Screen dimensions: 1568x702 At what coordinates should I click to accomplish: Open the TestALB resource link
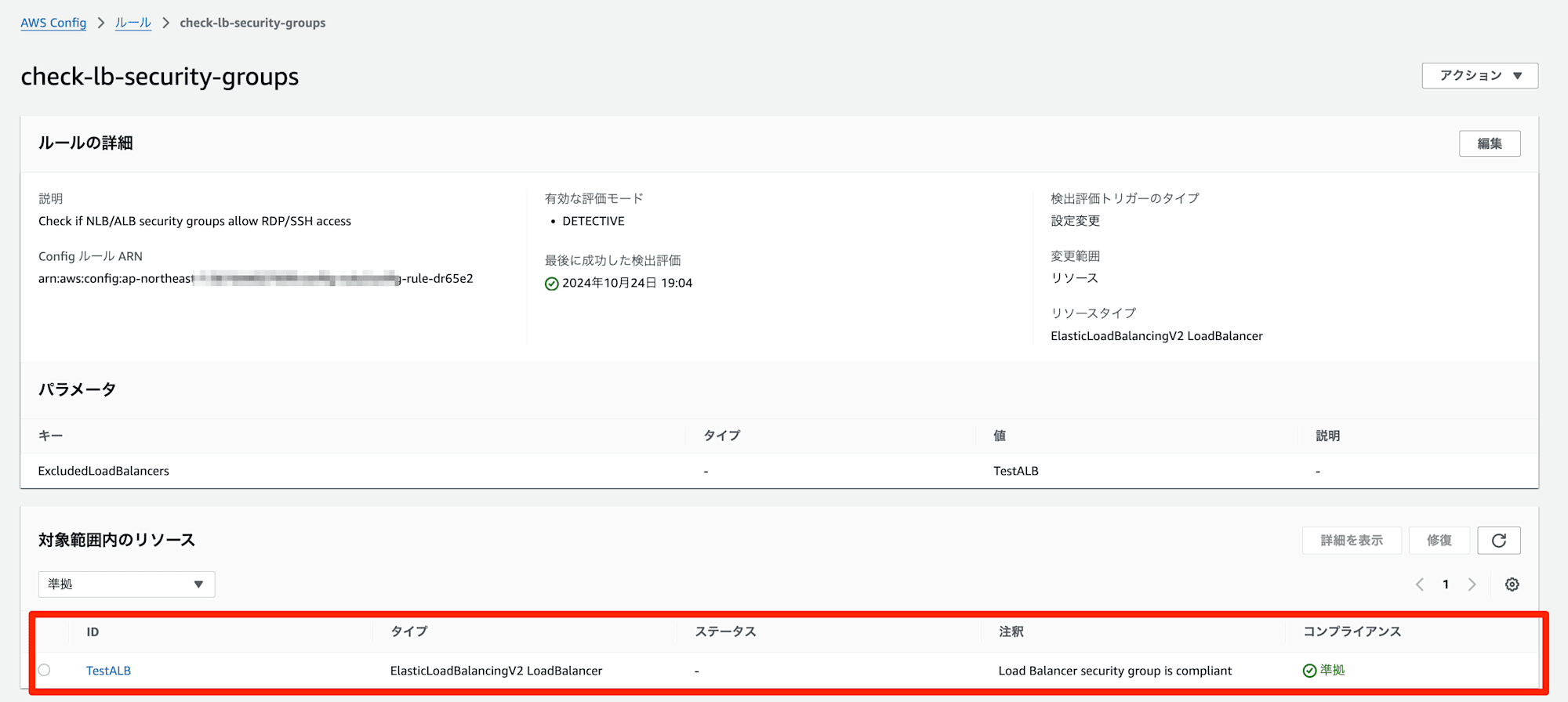point(108,671)
